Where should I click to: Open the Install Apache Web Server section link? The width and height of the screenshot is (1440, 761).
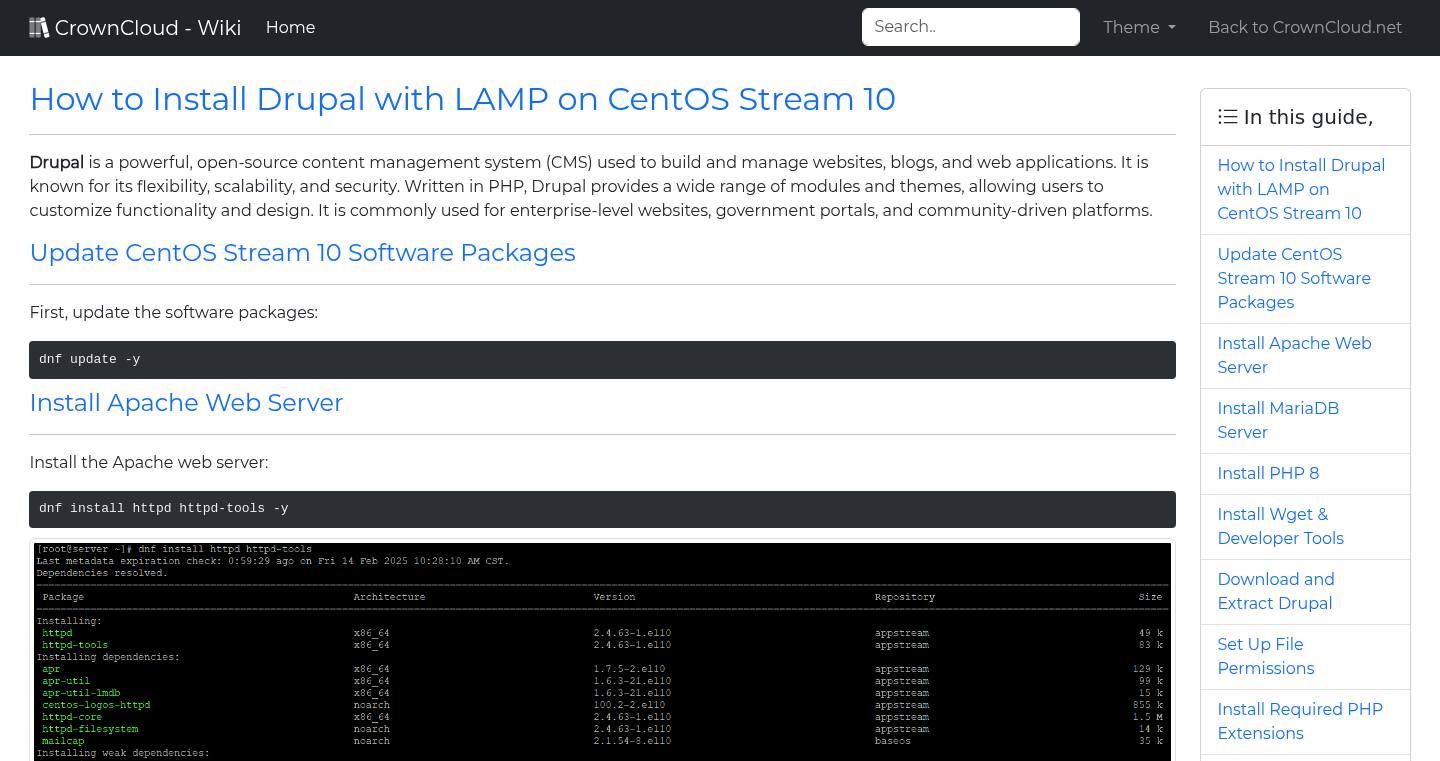[x=1294, y=355]
